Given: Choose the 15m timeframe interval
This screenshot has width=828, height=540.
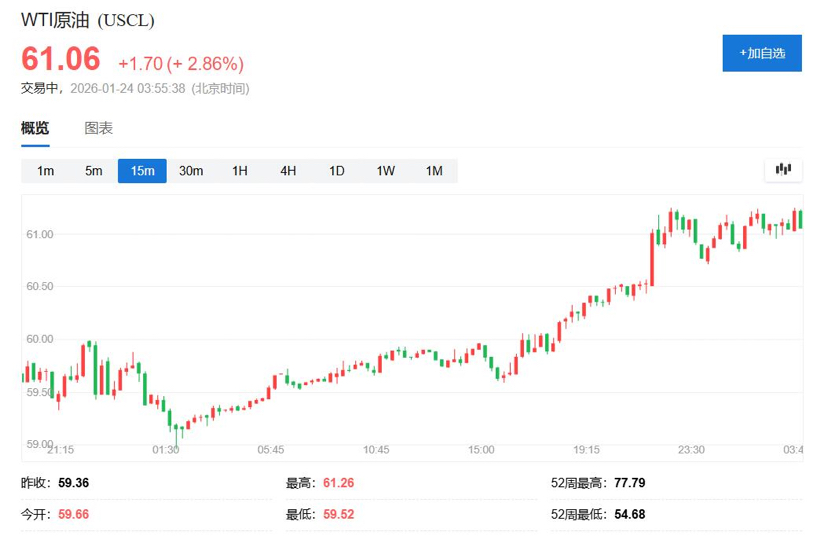Looking at the screenshot, I should pyautogui.click(x=142, y=171).
